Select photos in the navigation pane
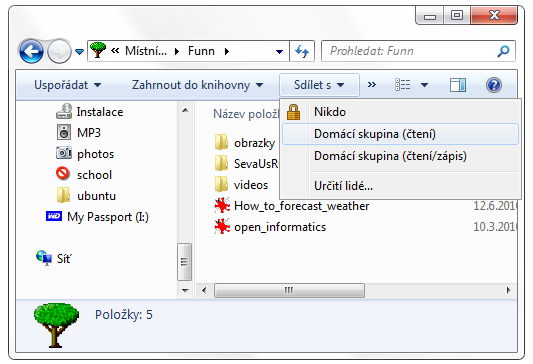The image size is (533, 364). (95, 154)
